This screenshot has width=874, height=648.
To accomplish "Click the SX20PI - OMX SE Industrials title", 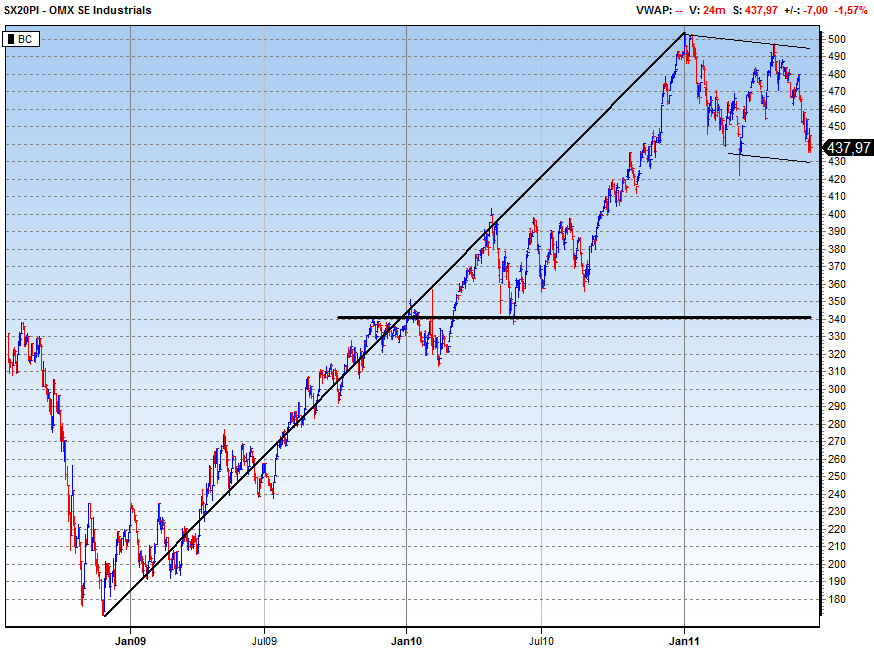I will point(78,10).
